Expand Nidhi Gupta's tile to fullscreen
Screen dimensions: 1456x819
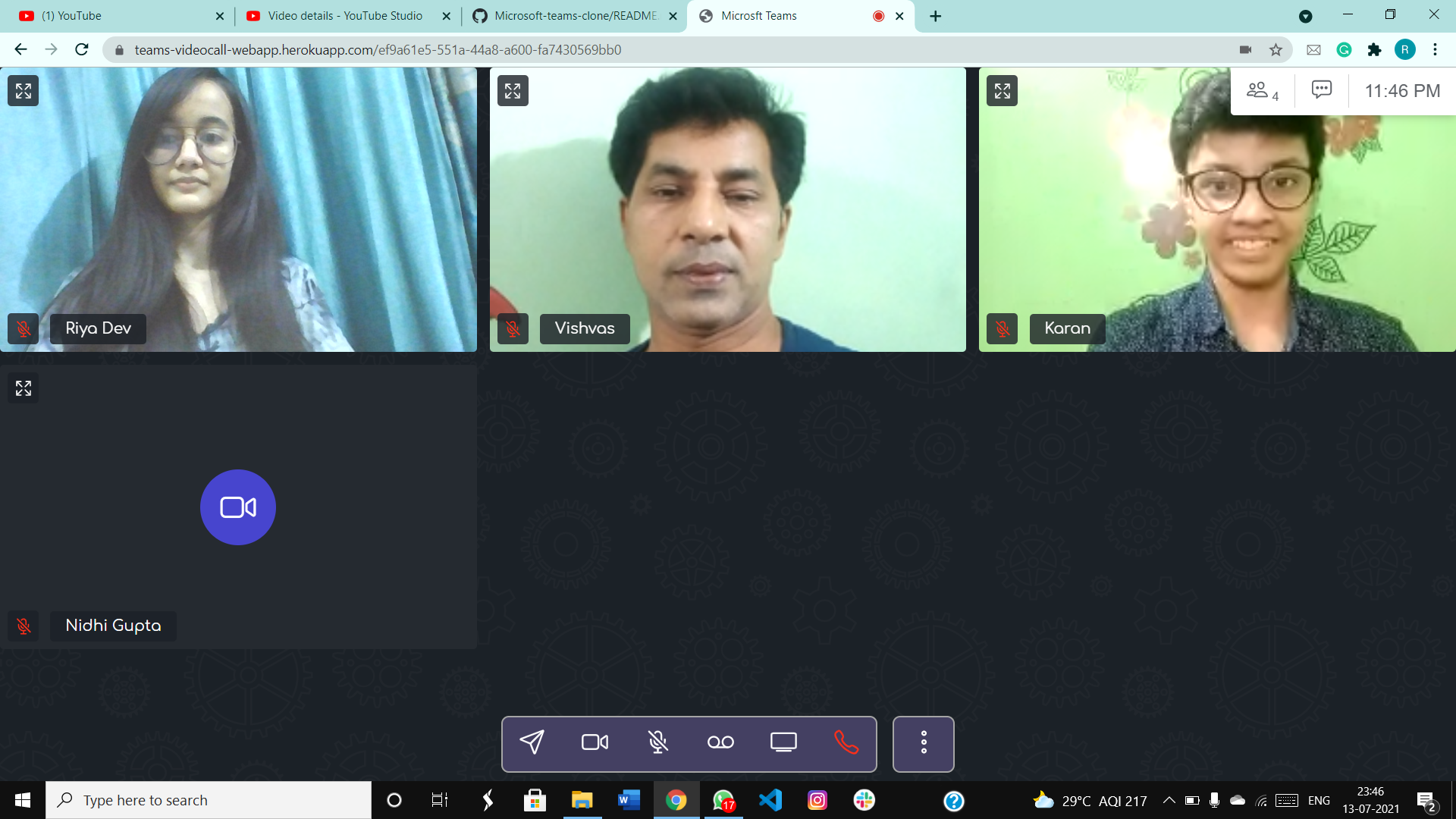23,388
